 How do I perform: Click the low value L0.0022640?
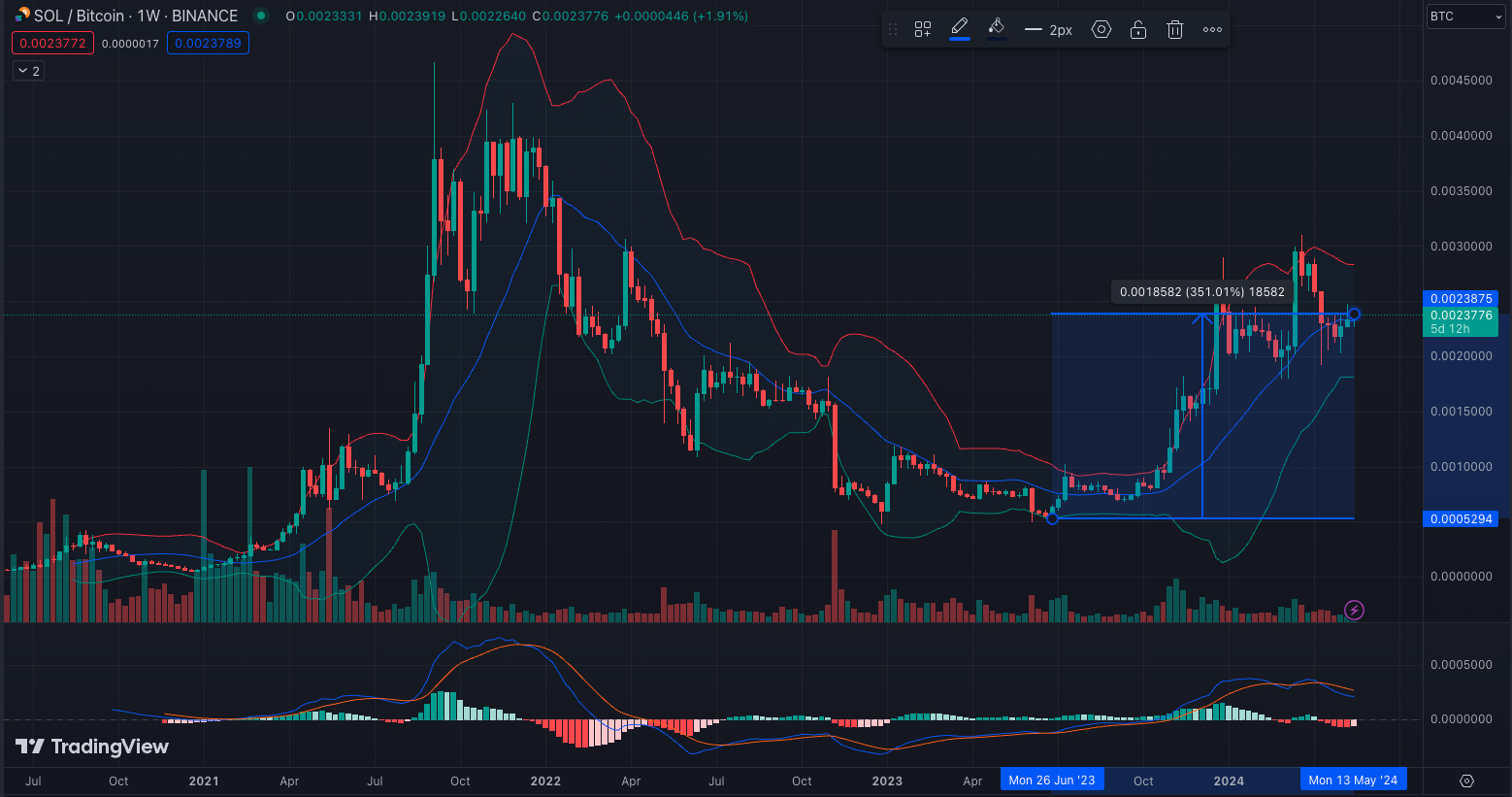489,17
